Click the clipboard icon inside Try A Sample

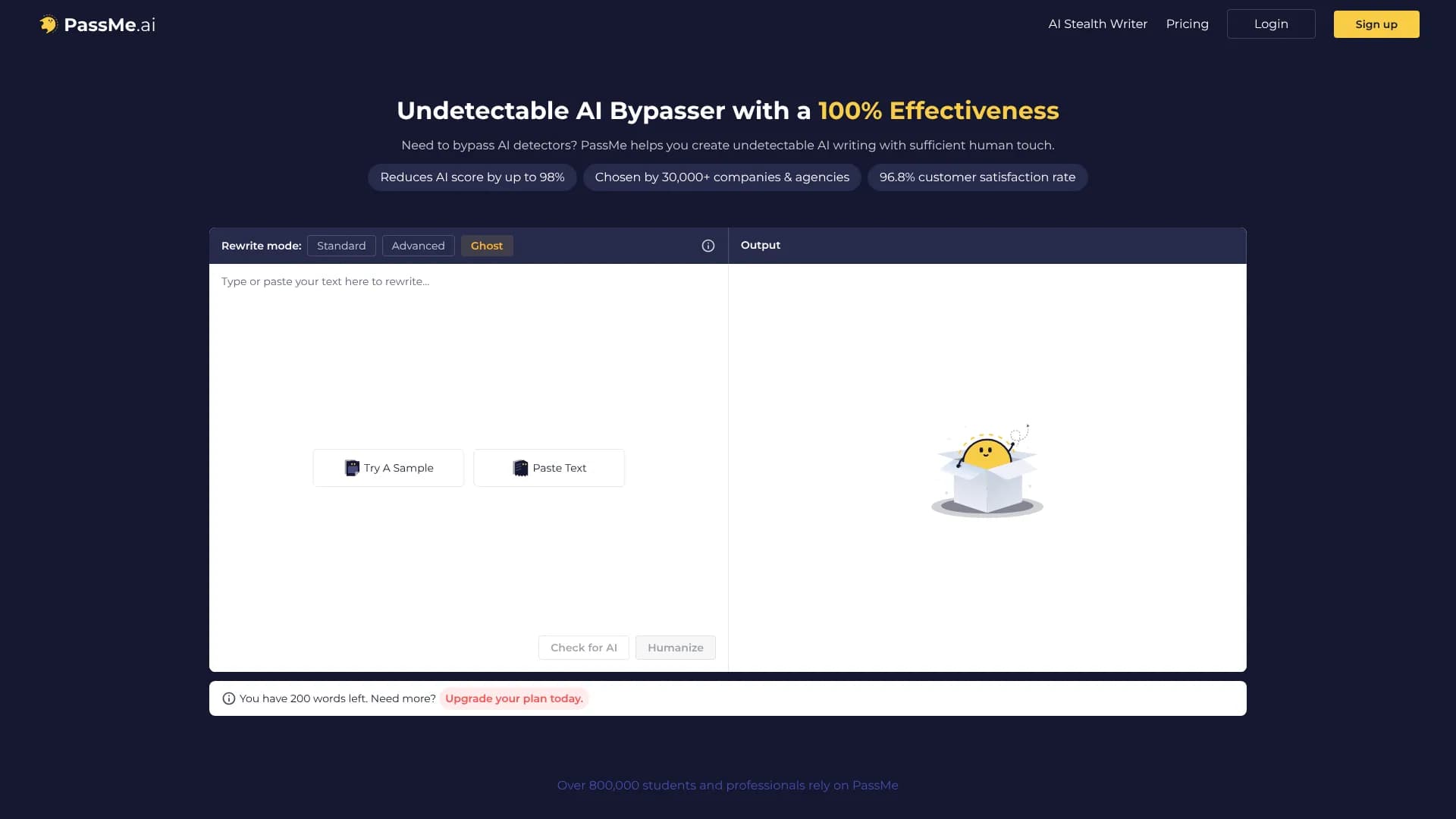point(352,468)
